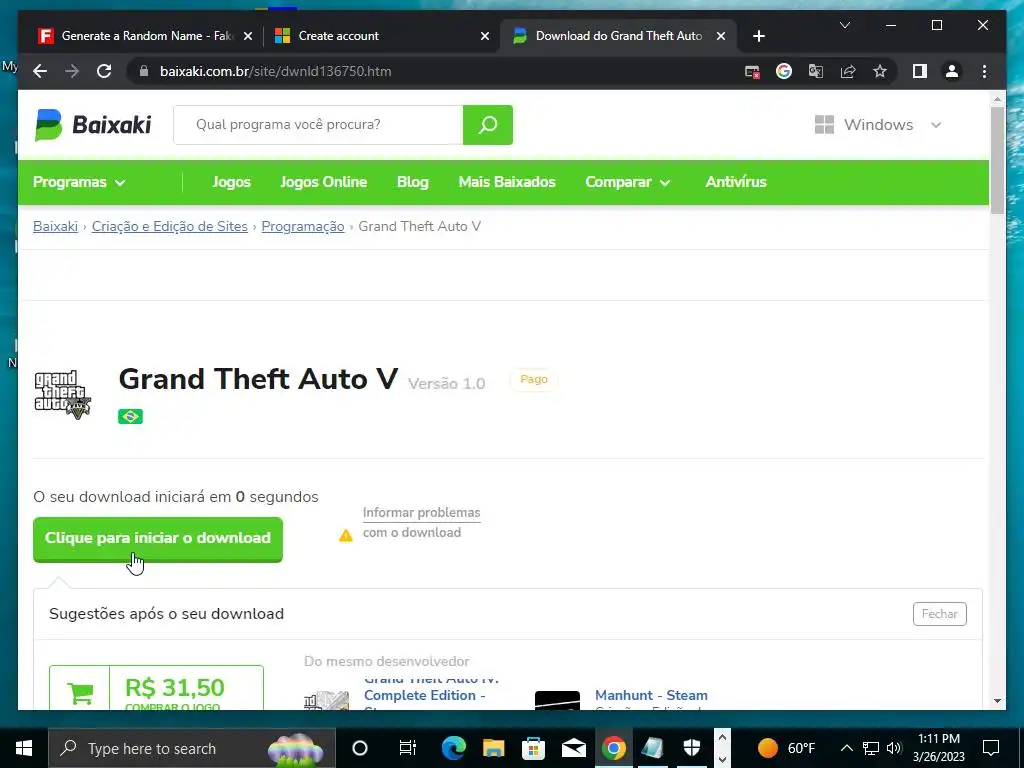
Task: Click the share page icon in address bar
Action: 848,71
